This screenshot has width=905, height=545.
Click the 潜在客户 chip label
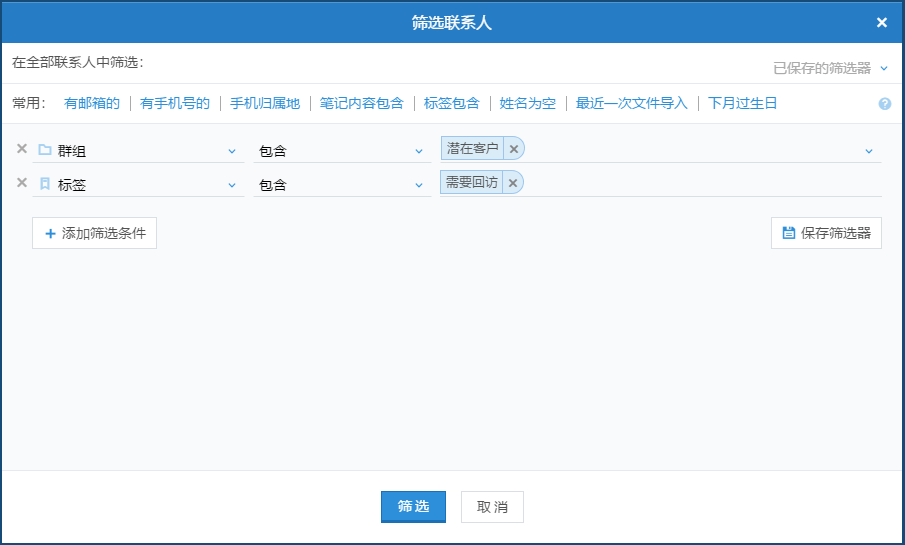[x=472, y=148]
